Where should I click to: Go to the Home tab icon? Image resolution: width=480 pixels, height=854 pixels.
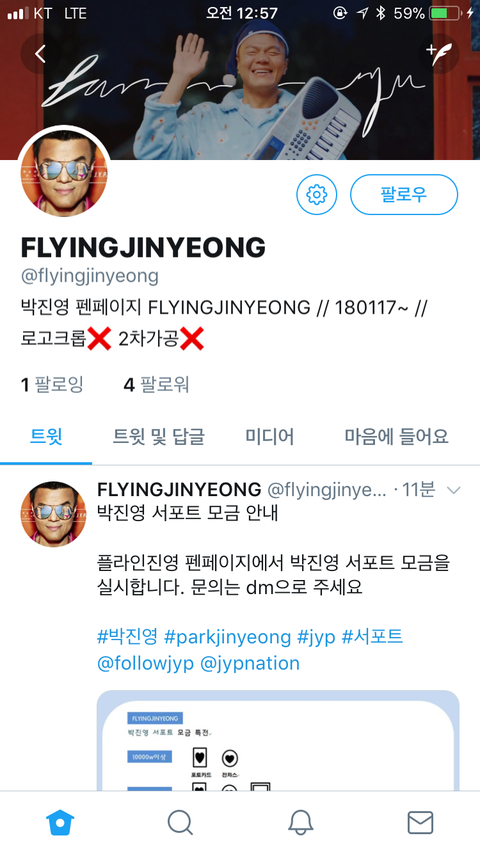pos(60,822)
